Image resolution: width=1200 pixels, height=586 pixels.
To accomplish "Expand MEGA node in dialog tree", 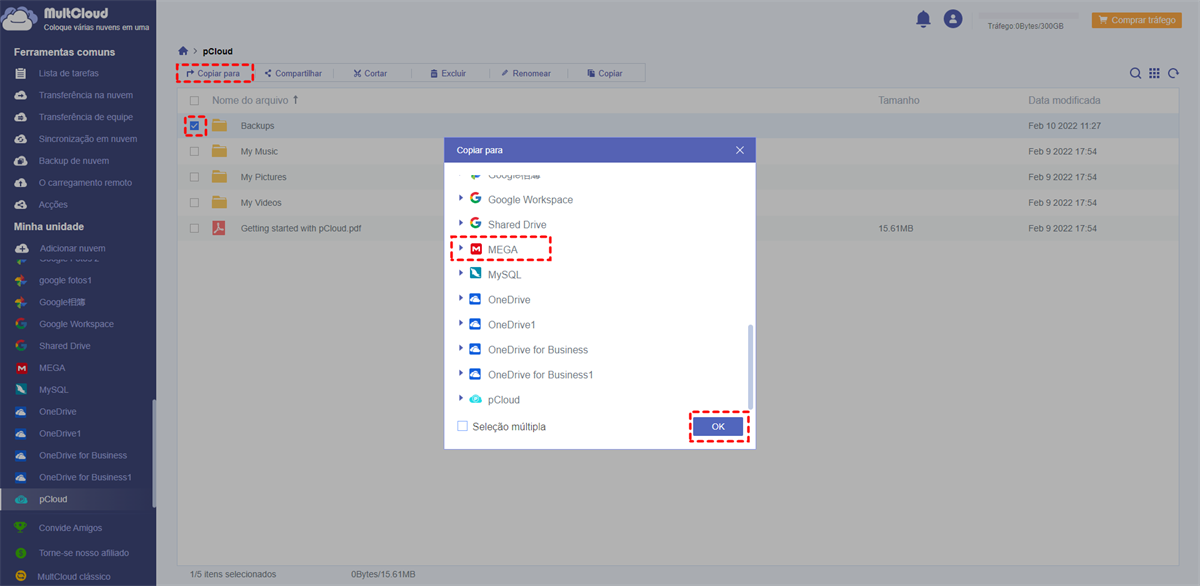I will pyautogui.click(x=461, y=248).
